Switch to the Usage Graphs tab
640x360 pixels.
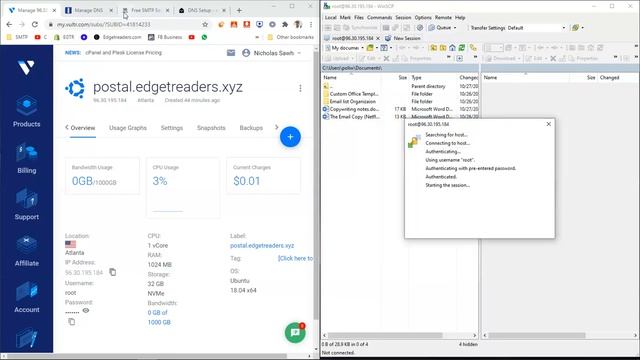[128, 128]
